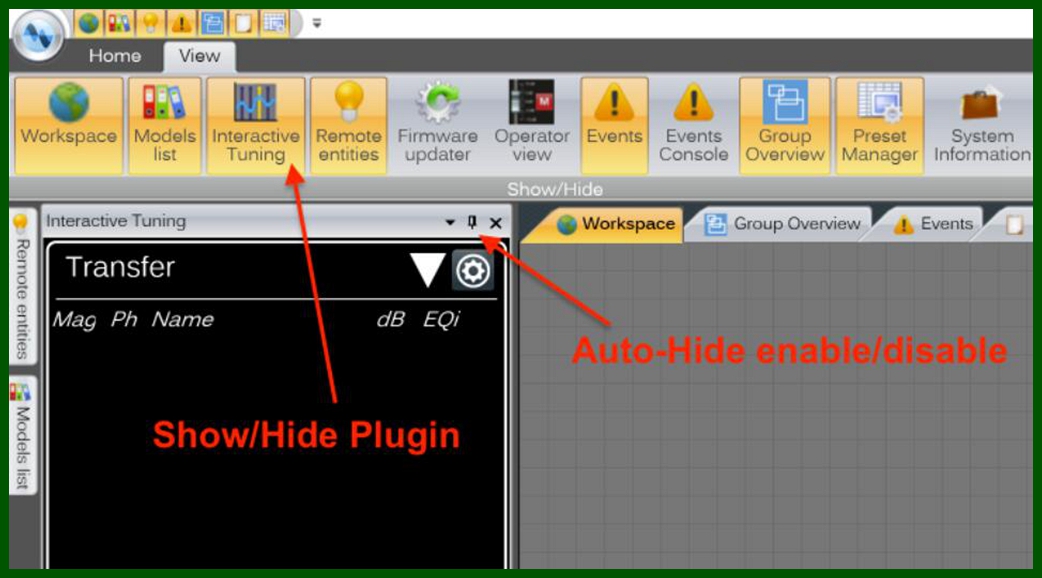Click binders icon in quick access toolbar
1042x578 pixels.
pyautogui.click(x=119, y=23)
